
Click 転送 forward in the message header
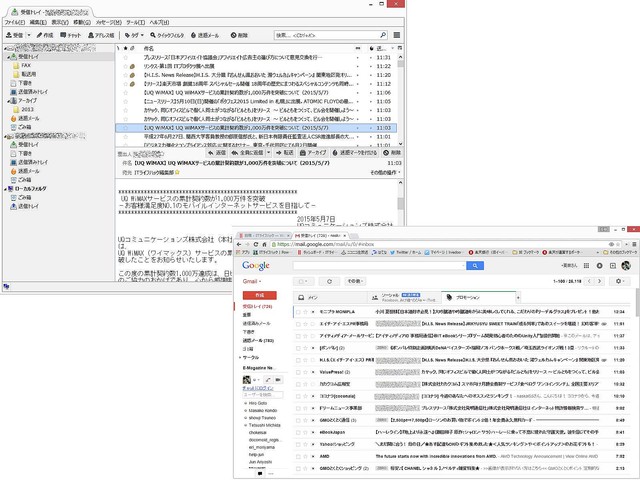pyautogui.click(x=284, y=153)
